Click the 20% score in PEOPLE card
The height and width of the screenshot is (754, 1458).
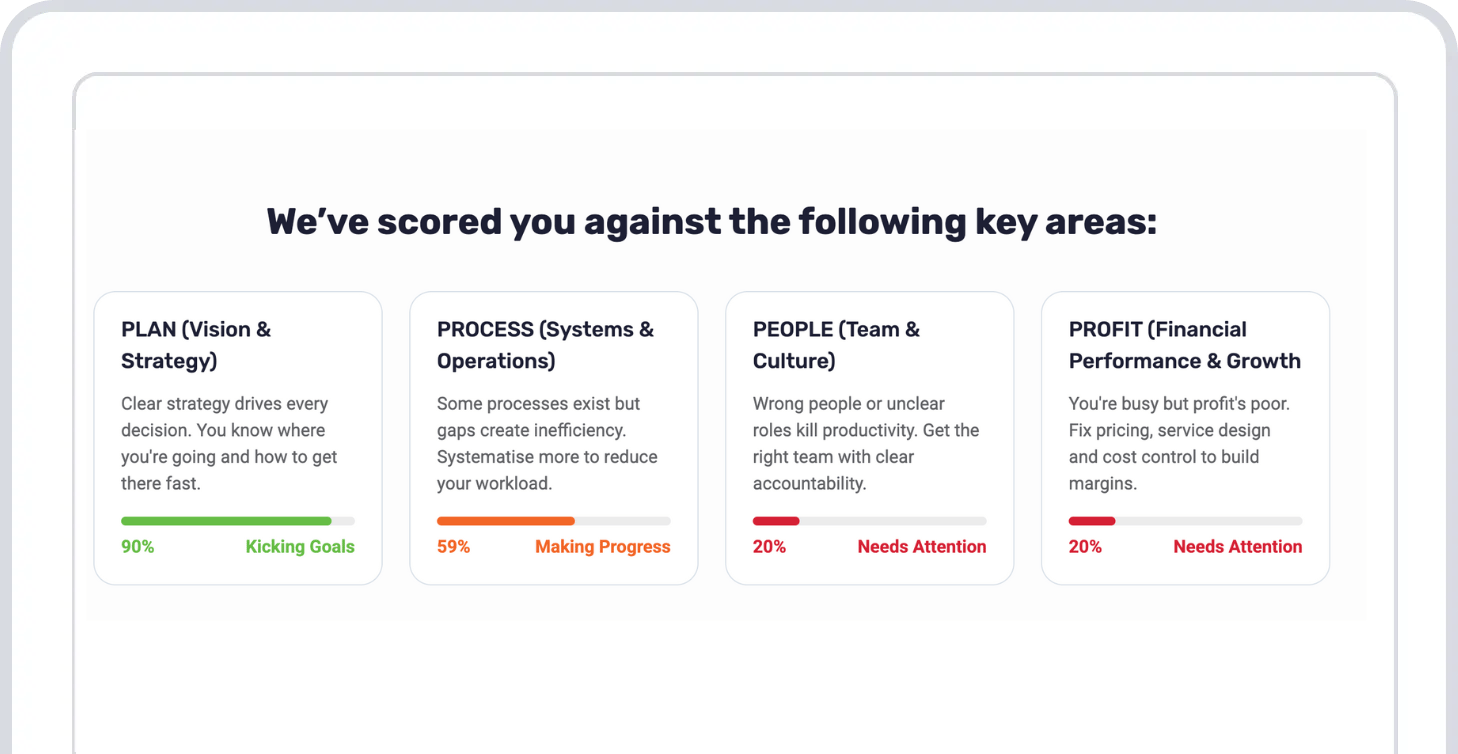pos(769,547)
